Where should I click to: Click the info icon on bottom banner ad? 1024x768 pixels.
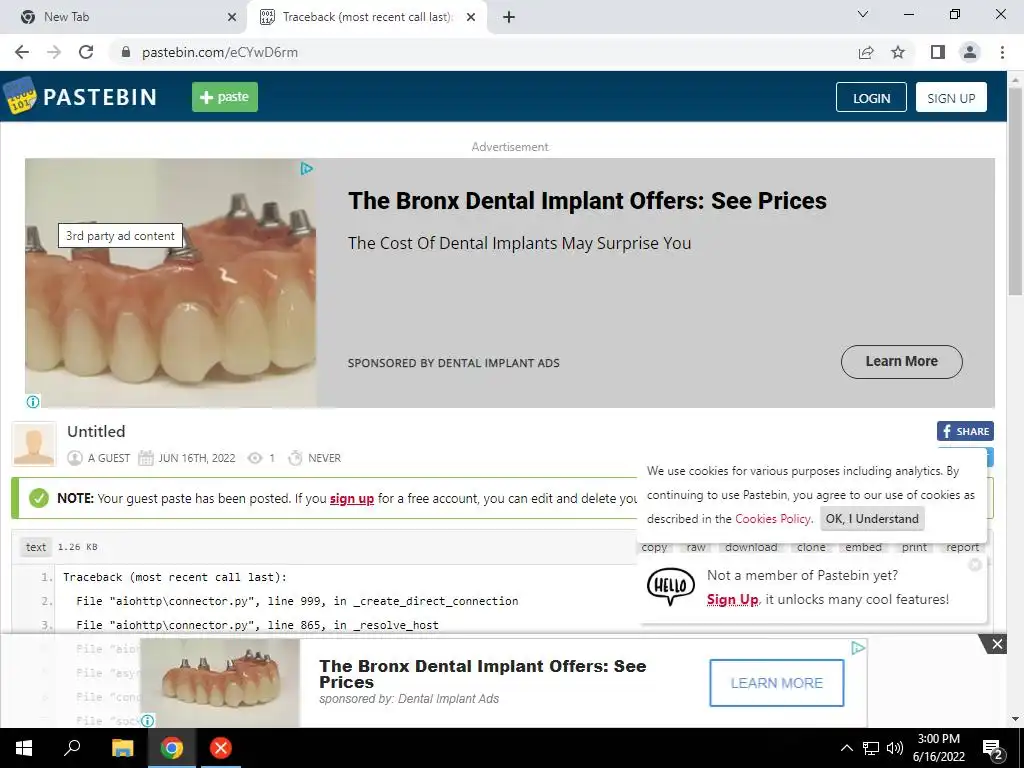tap(148, 720)
